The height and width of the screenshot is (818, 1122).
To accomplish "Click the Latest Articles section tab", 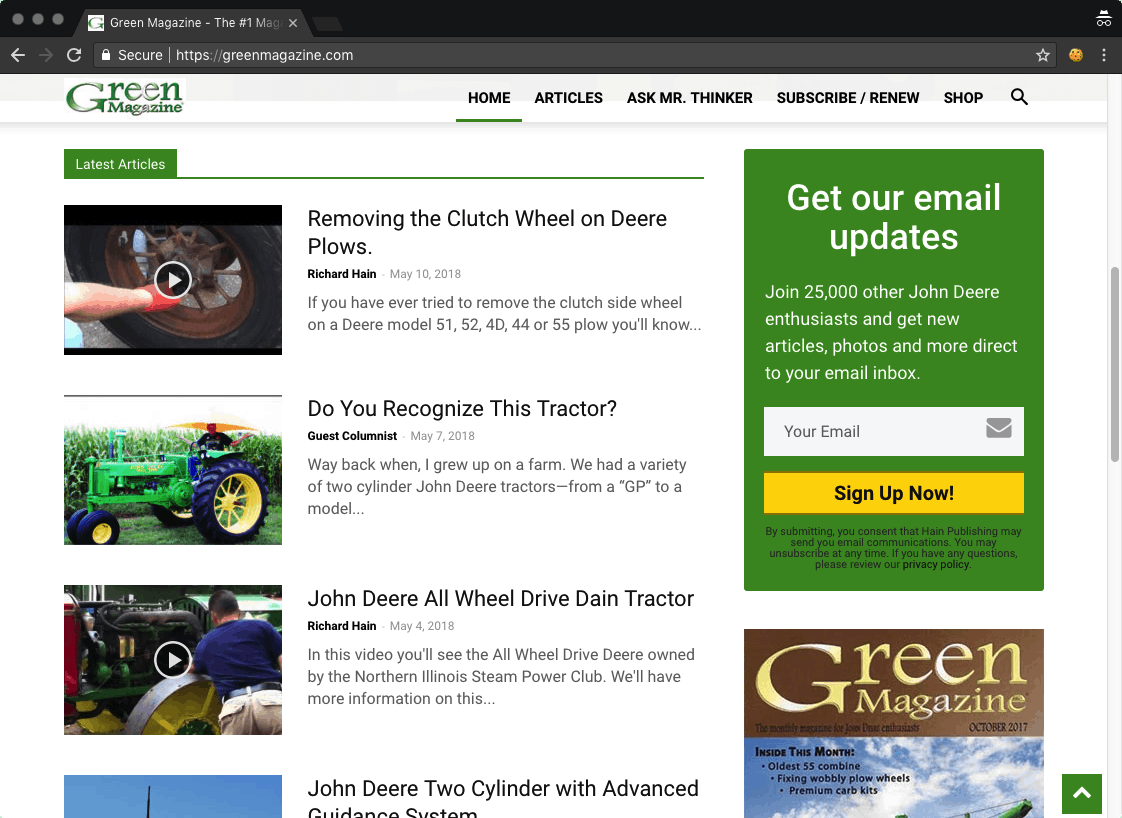I will [x=120, y=164].
